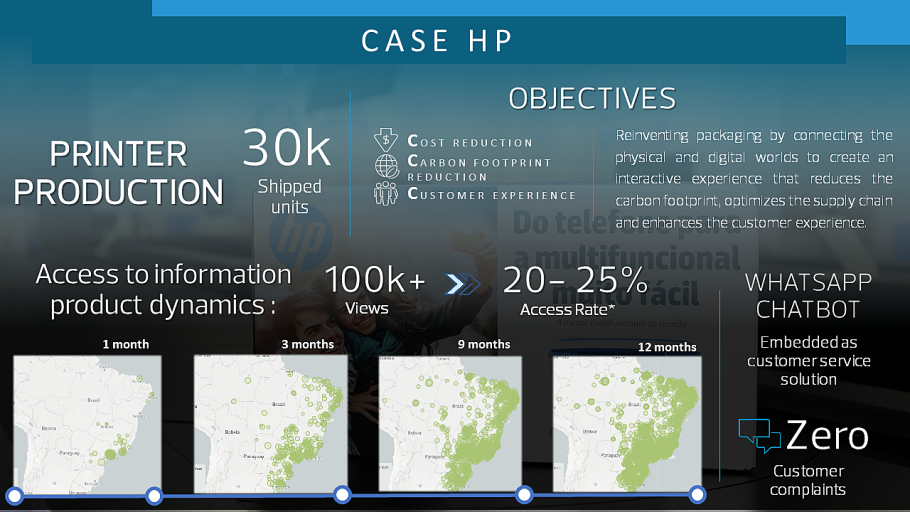
Task: Click the Zero text
Action: coord(828,435)
